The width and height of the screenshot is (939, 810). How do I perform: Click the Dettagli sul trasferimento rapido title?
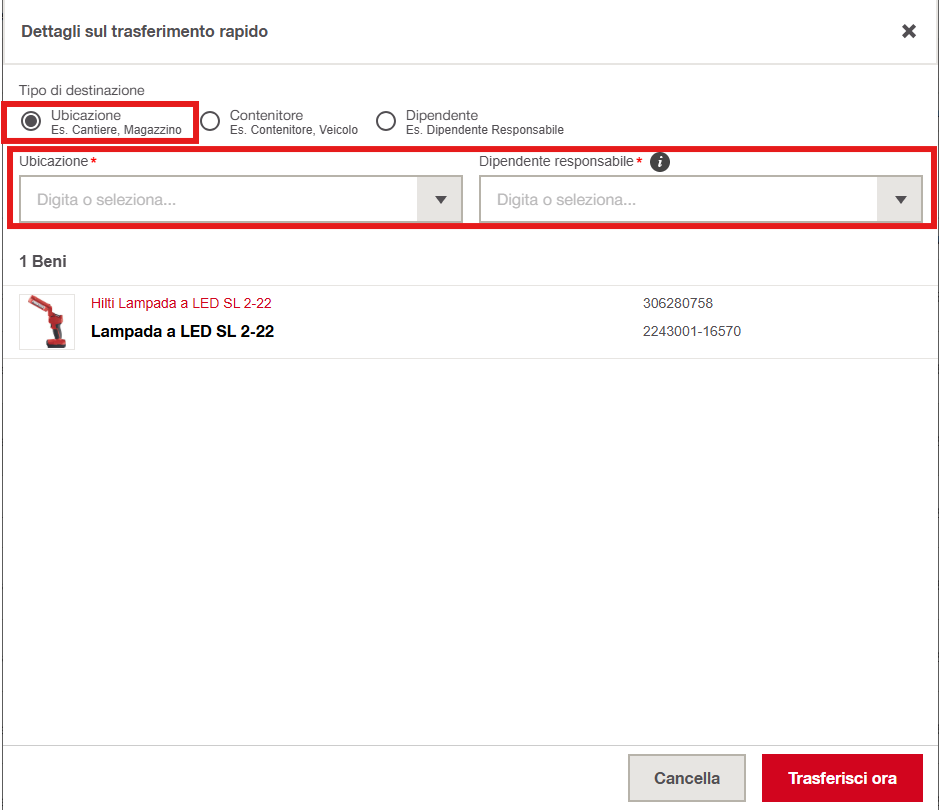[144, 31]
